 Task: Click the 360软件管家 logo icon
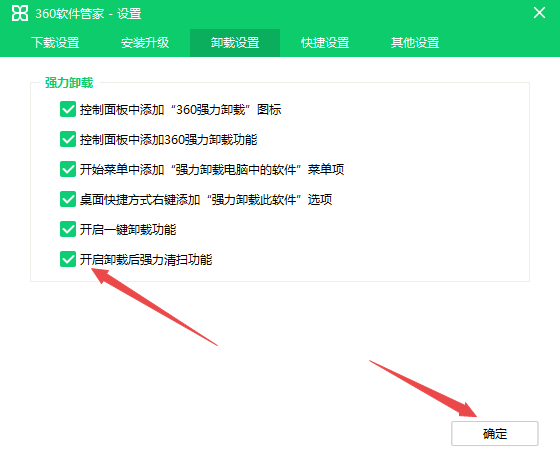(20, 14)
